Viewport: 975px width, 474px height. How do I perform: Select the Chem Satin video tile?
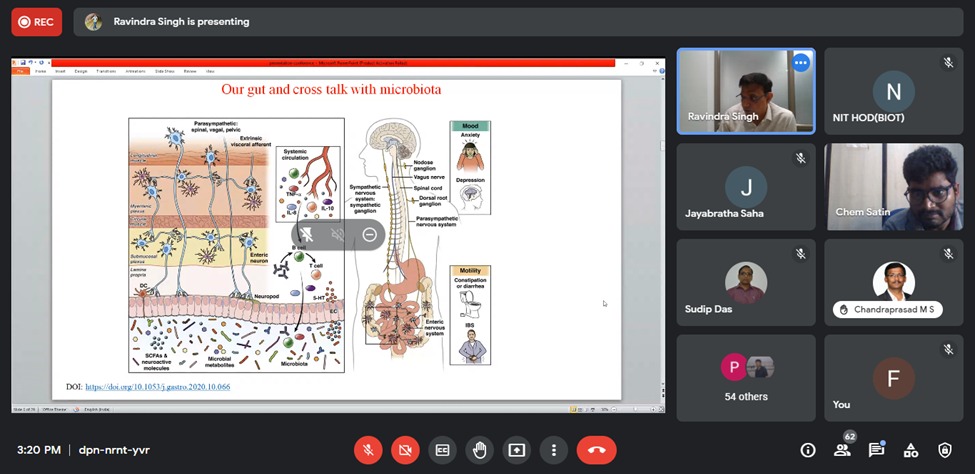894,187
